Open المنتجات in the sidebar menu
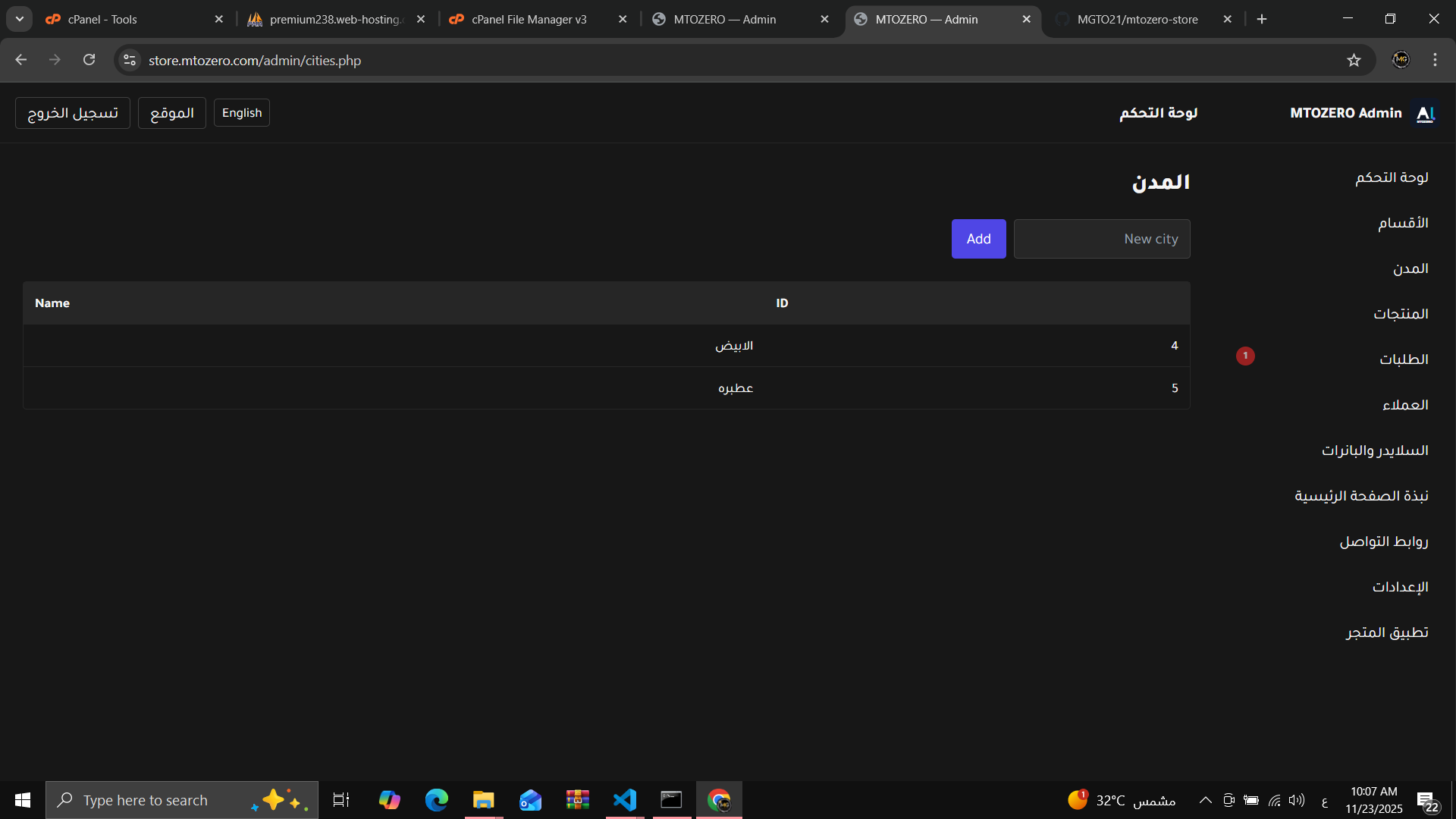This screenshot has width=1456, height=819. pos(1400,314)
